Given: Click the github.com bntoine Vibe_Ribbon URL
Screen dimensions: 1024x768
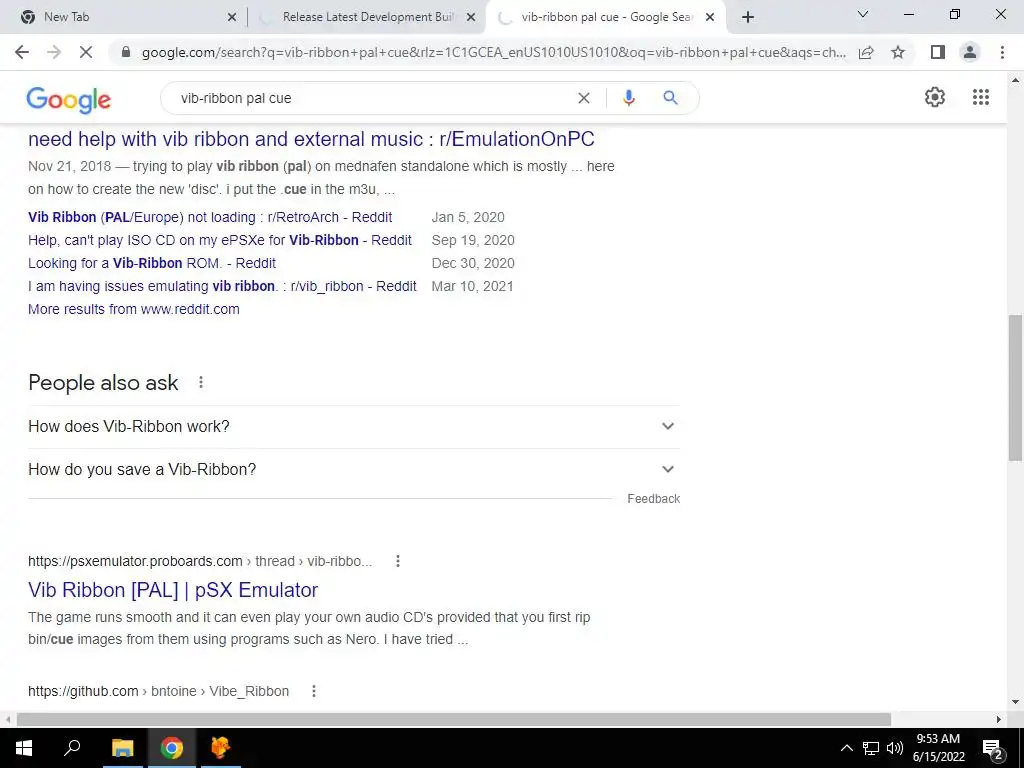Looking at the screenshot, I should point(158,691).
